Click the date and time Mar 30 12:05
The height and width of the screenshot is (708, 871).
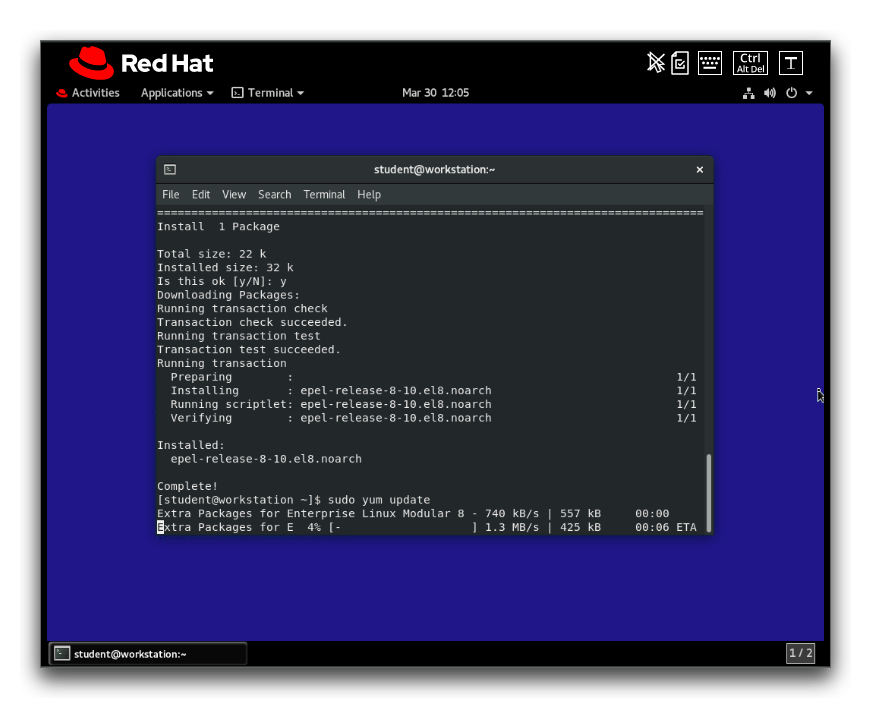[436, 93]
